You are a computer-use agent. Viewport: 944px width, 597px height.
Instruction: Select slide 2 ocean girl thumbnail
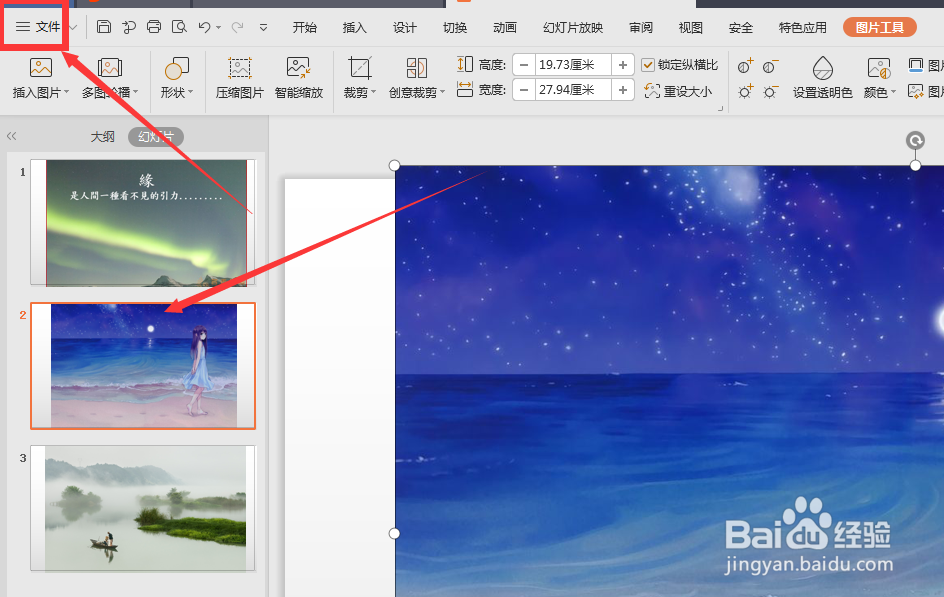click(143, 365)
